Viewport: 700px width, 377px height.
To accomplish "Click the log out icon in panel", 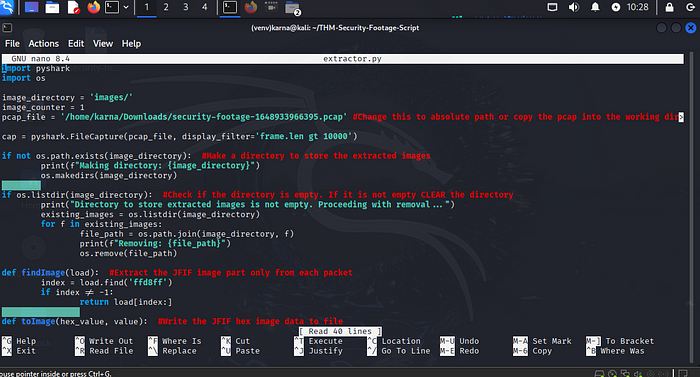I will pos(690,7).
